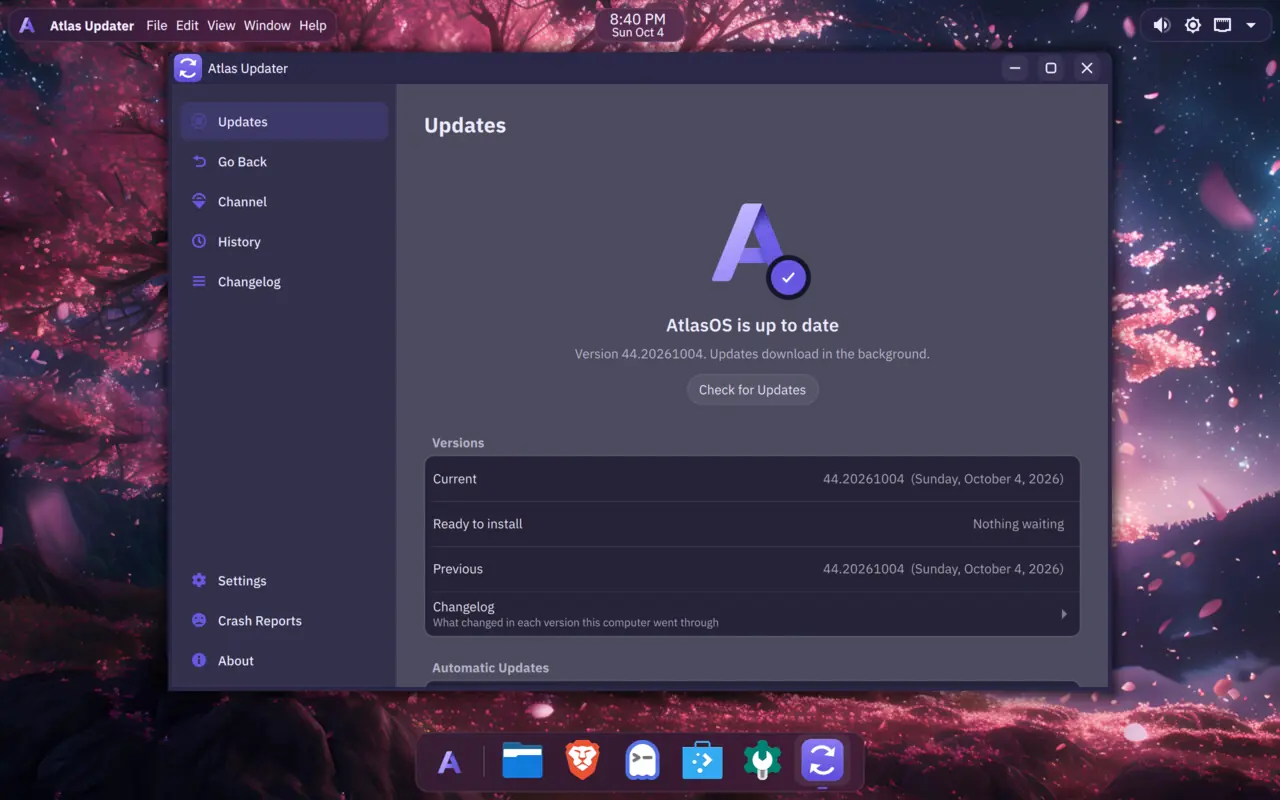This screenshot has width=1280, height=800.
Task: Click the Ready to install row
Action: pos(752,524)
